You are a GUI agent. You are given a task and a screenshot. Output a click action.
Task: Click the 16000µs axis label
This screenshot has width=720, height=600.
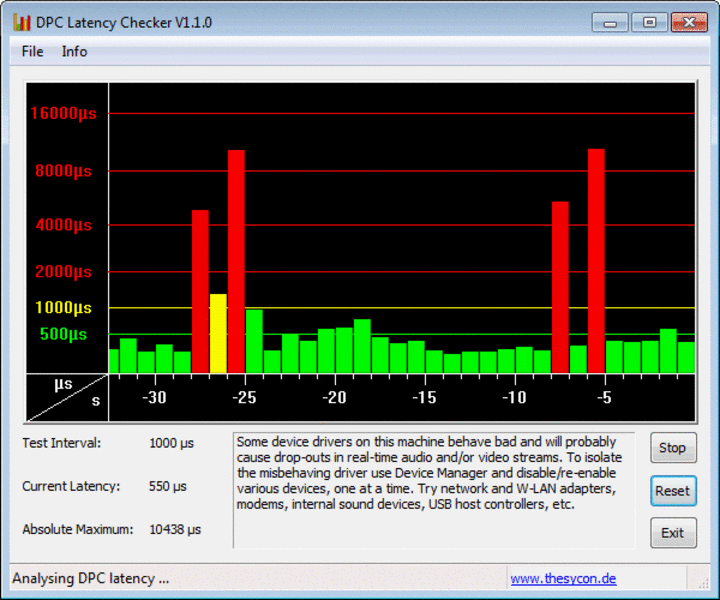click(62, 113)
